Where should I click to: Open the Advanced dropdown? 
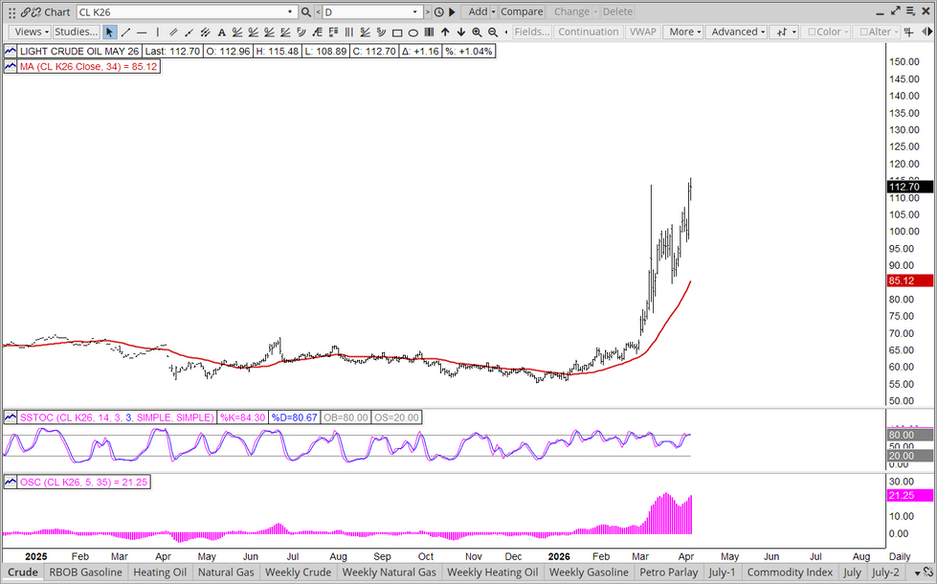[x=737, y=32]
